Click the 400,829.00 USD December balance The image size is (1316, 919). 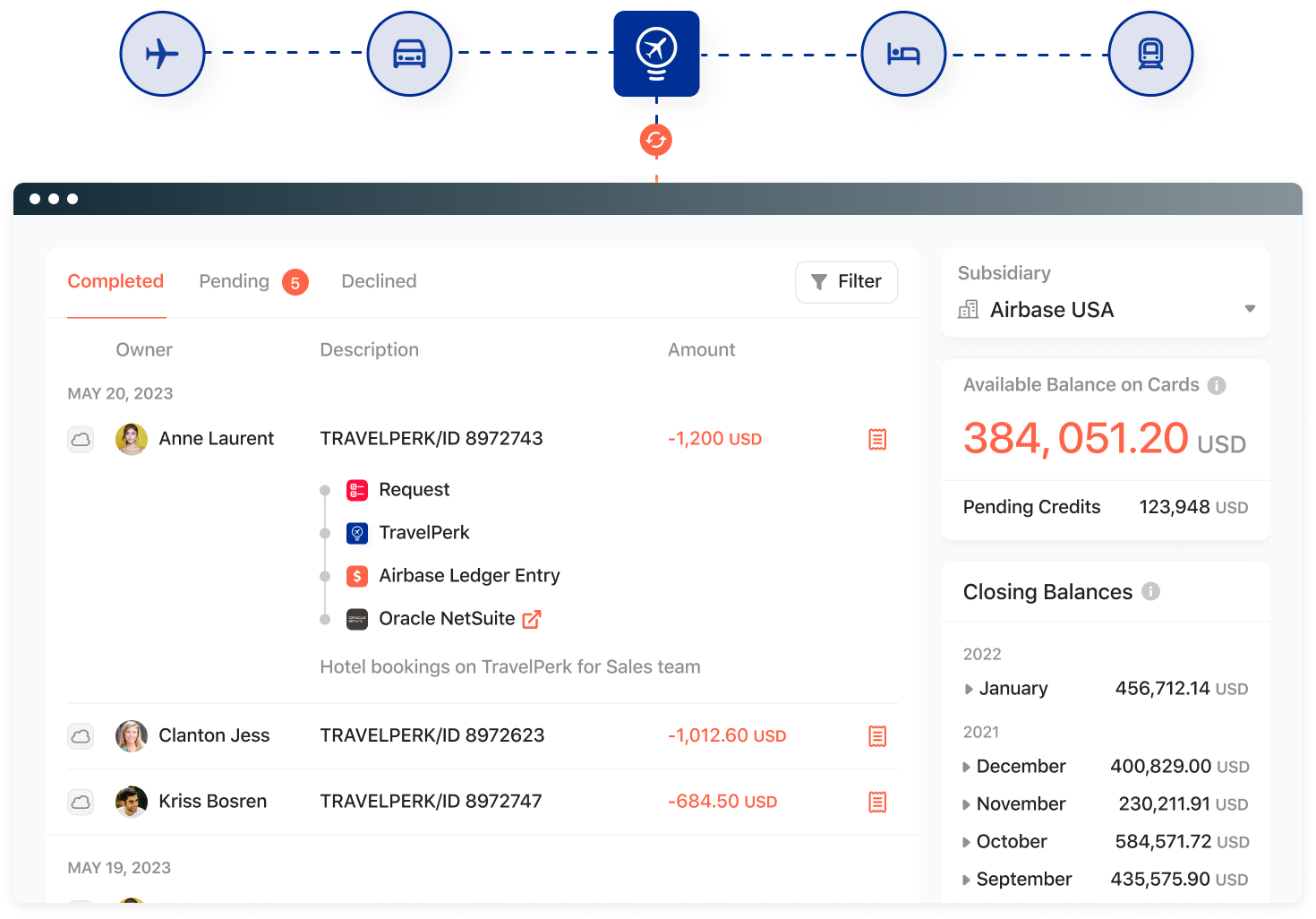tap(1180, 767)
